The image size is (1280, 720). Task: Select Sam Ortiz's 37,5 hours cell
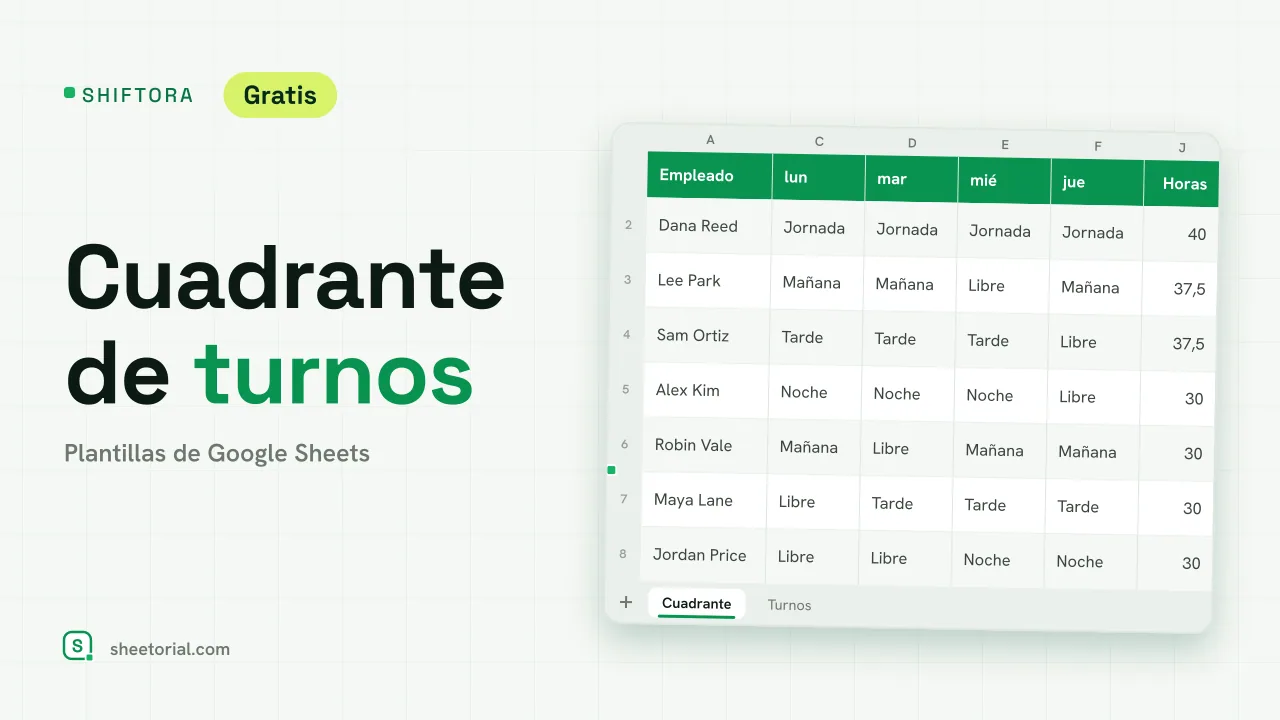[1178, 344]
